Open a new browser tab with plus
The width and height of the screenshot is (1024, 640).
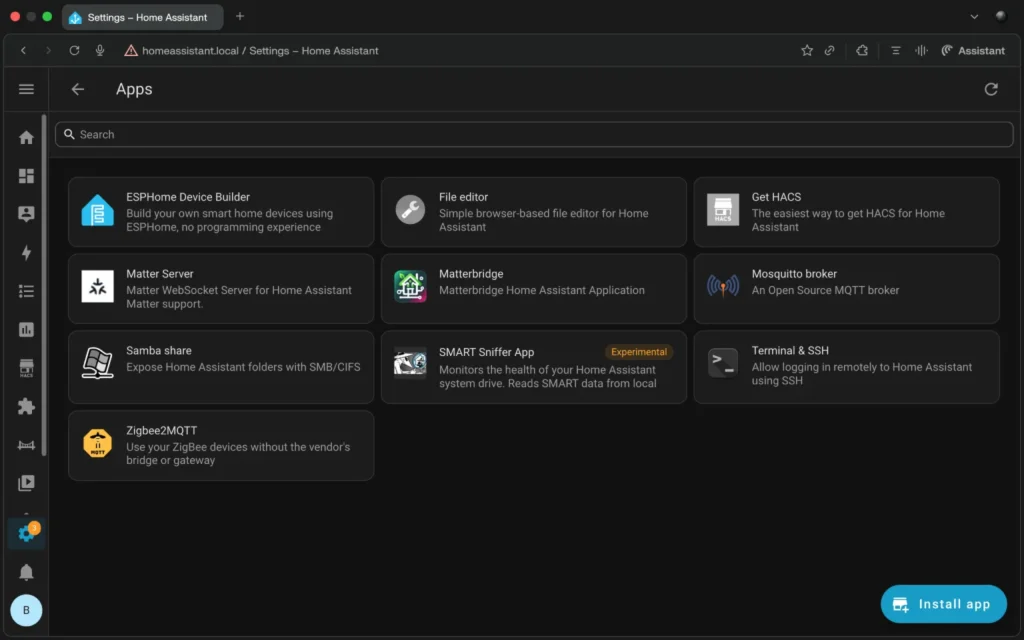coord(240,16)
